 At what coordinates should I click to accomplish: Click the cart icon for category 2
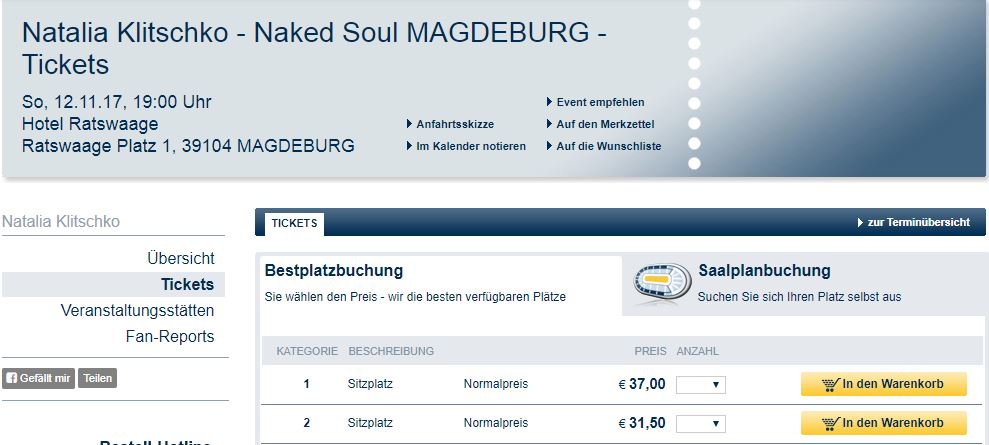(830, 424)
